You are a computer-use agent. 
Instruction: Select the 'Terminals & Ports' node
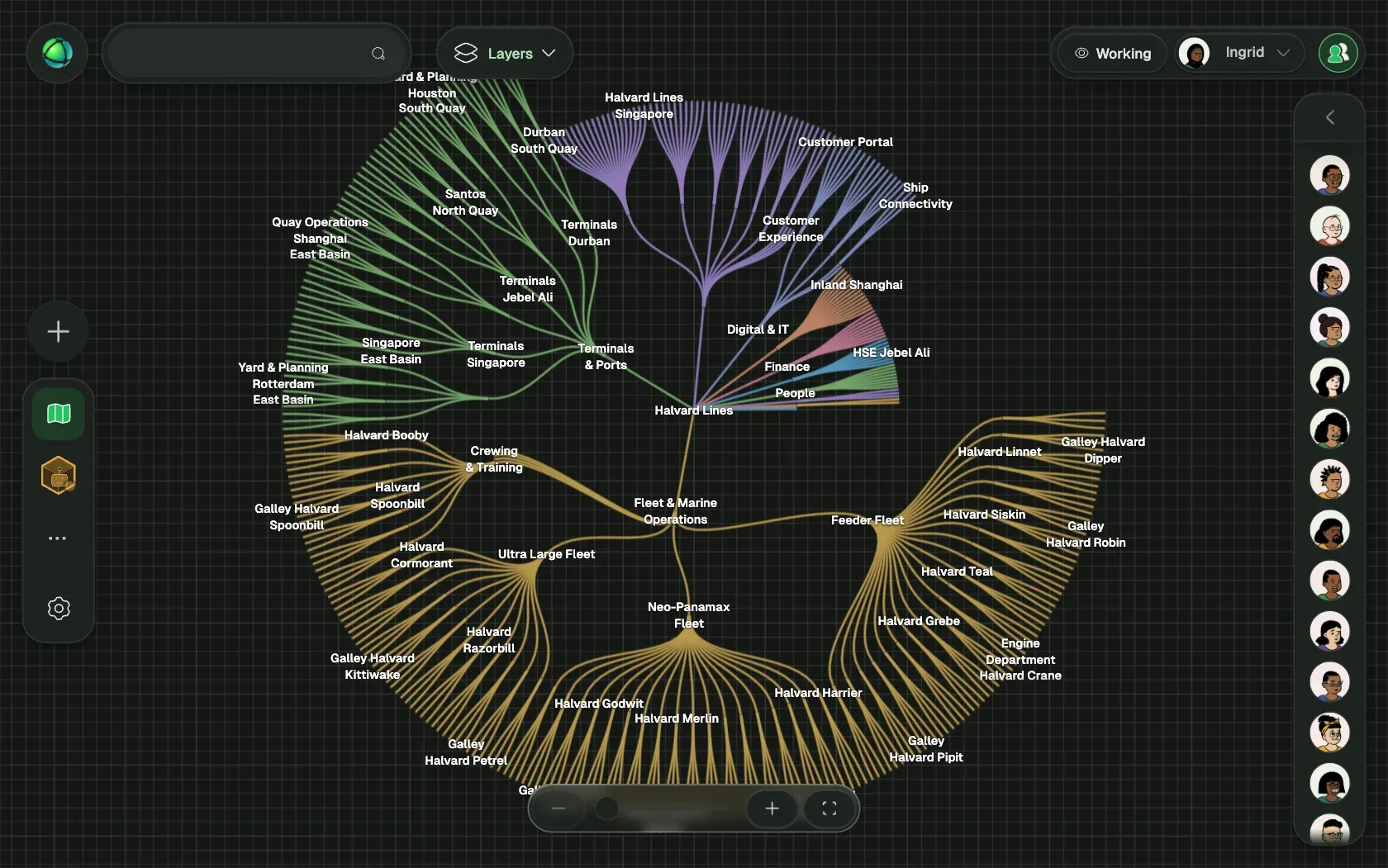click(x=606, y=357)
